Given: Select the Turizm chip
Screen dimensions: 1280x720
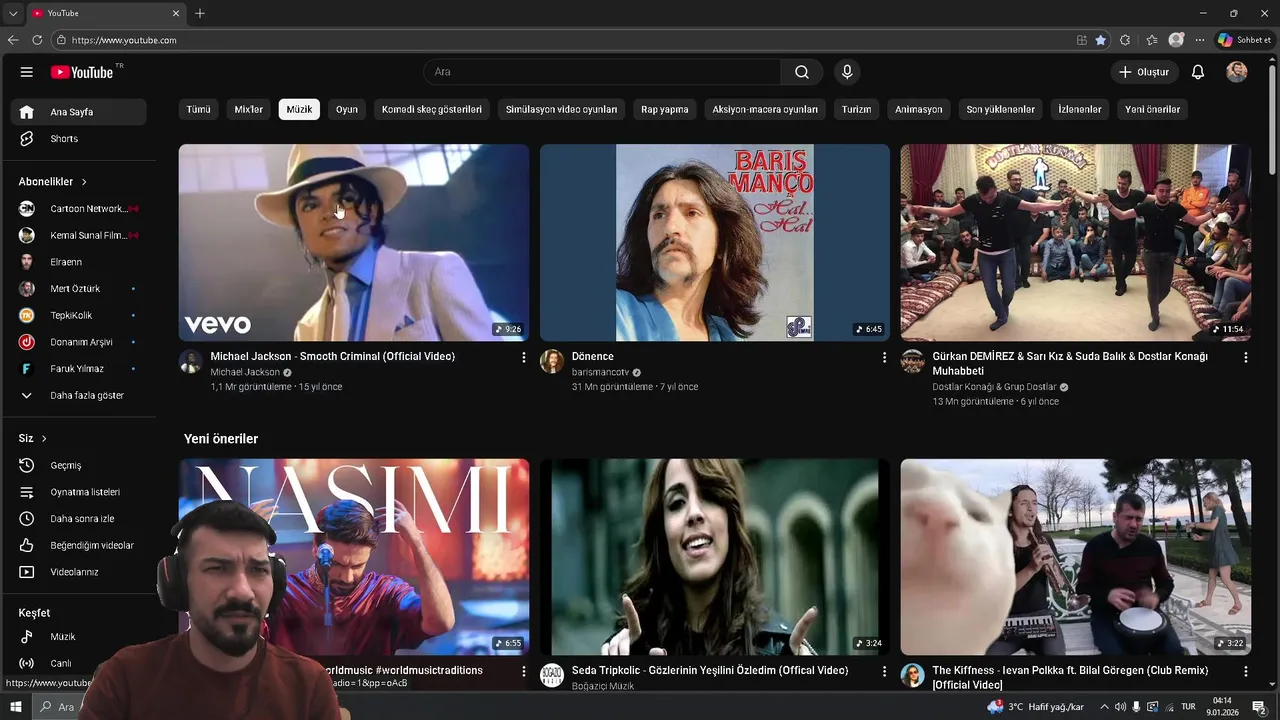Looking at the screenshot, I should point(856,109).
